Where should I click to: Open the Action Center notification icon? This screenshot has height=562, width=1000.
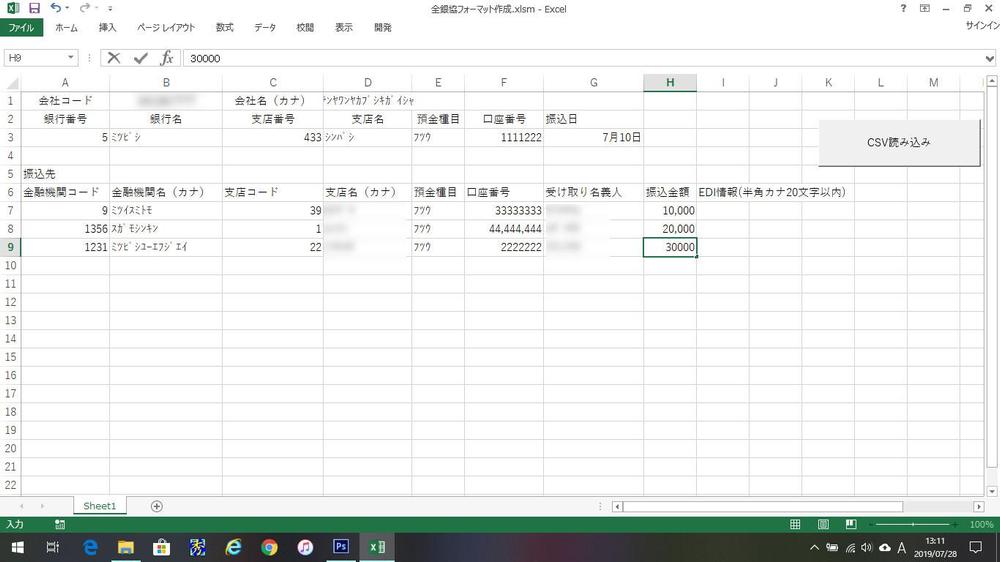click(976, 547)
